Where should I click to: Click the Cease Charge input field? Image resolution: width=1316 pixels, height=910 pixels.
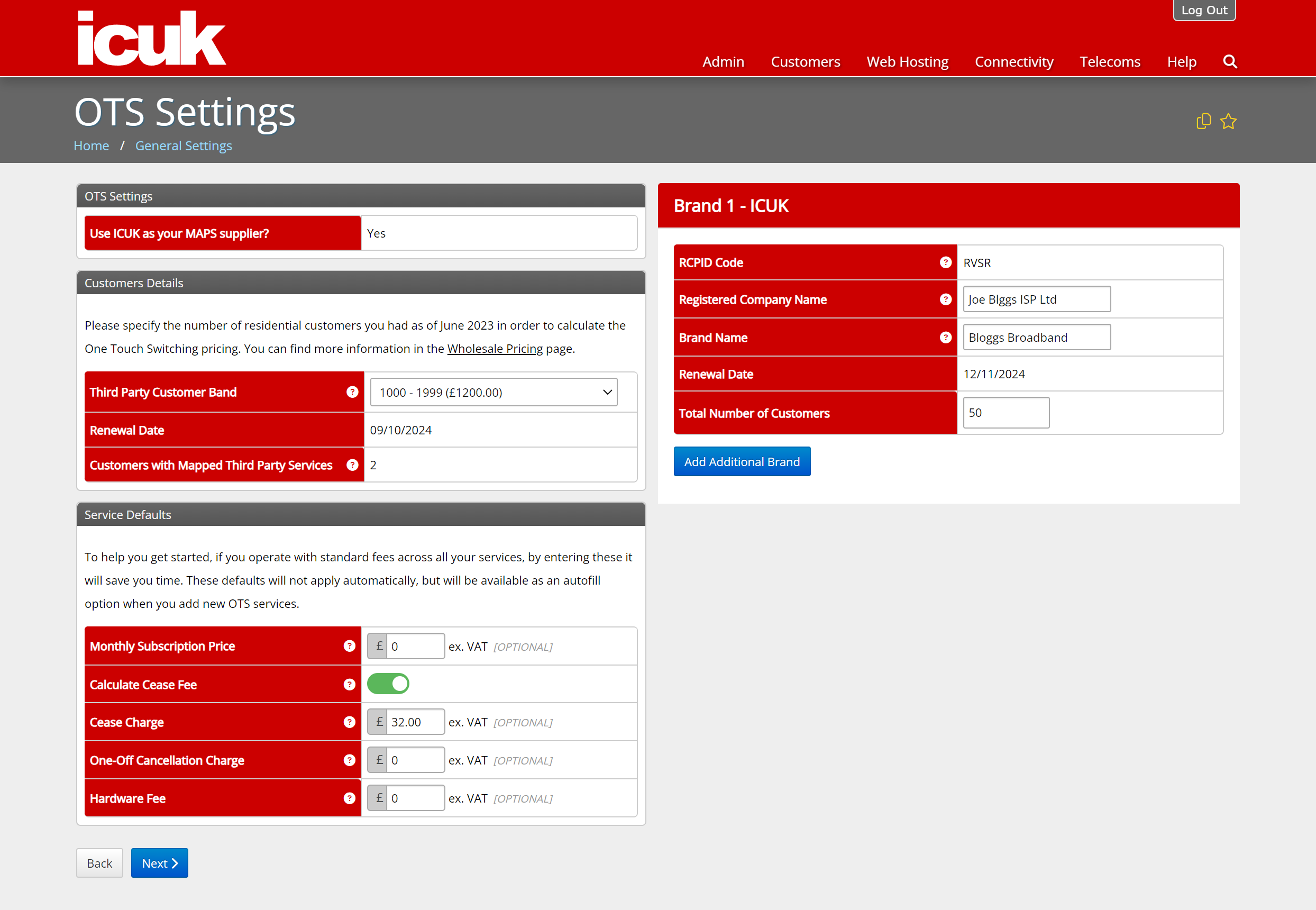click(x=416, y=722)
